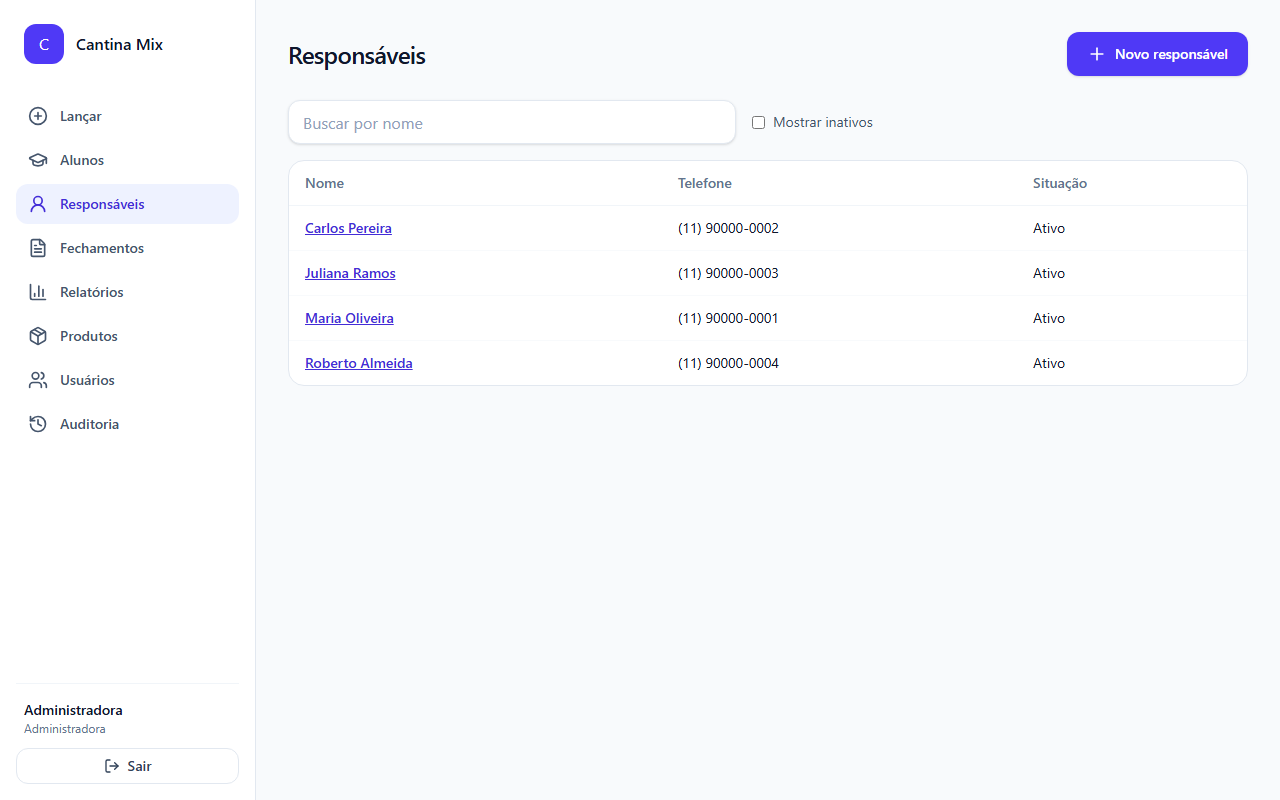Click the Sair label to sign out

pyautogui.click(x=140, y=766)
